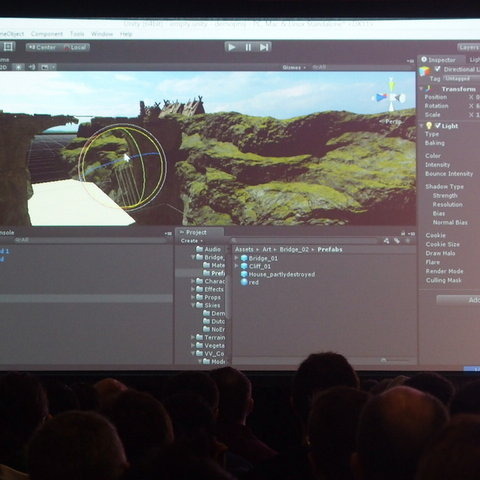Open the Window menu
Screen dimensions: 480x480
[x=102, y=34]
